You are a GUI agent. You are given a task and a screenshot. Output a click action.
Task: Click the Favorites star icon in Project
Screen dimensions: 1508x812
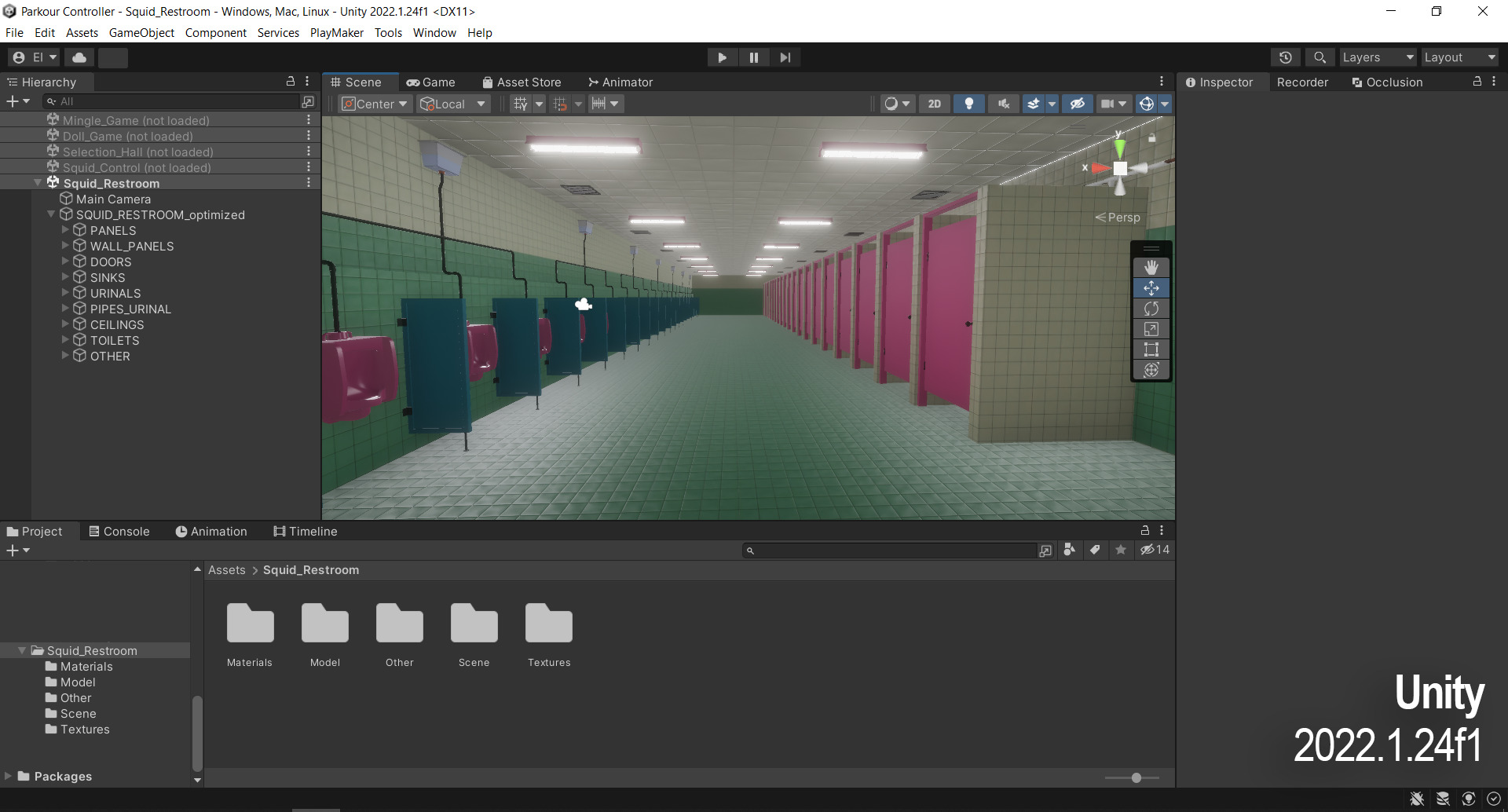(1121, 550)
